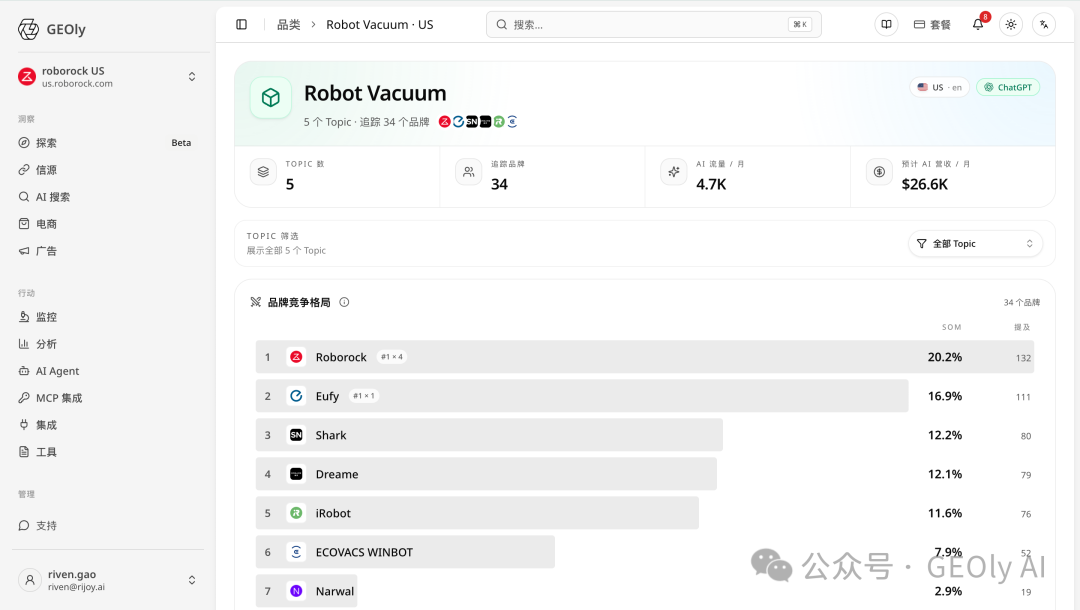
Task: Click the Roborock #1×4 badge
Action: tap(391, 357)
